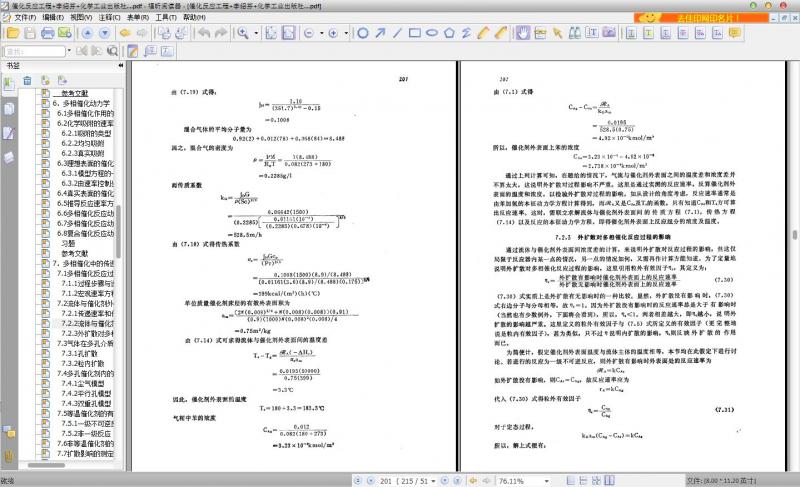Image resolution: width=800 pixels, height=487 pixels.
Task: Go to next page with down arrow
Action: (x=105, y=33)
